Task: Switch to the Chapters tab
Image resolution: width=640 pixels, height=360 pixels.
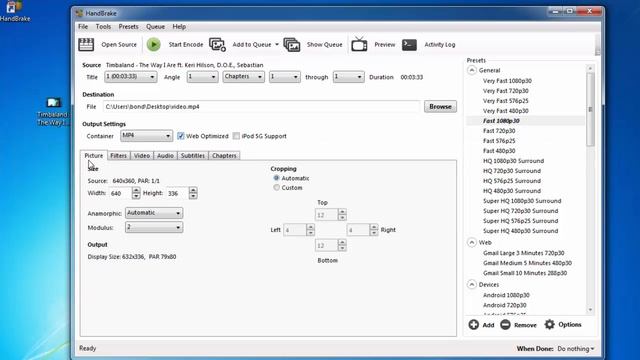Action: click(x=224, y=156)
